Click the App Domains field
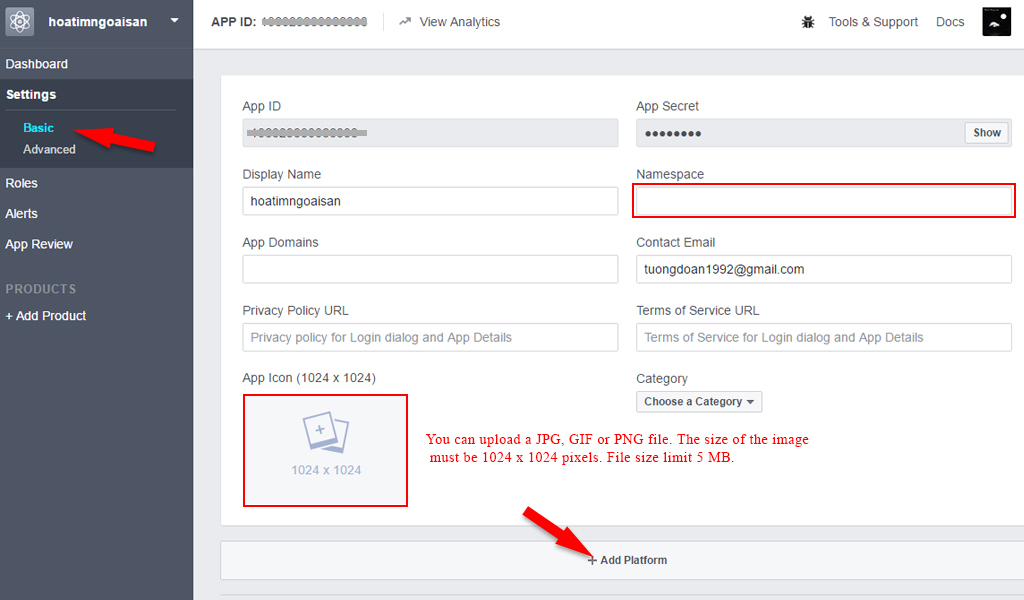The image size is (1024, 600). [430, 269]
